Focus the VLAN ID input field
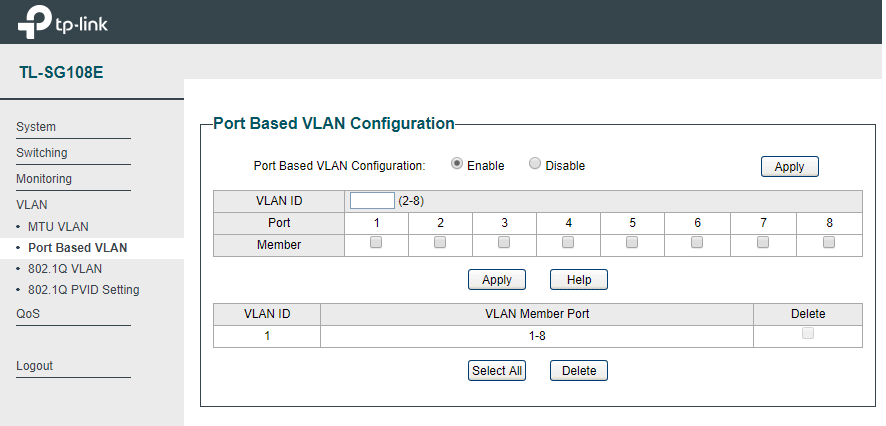Screen dimensions: 886x426 coord(372,201)
